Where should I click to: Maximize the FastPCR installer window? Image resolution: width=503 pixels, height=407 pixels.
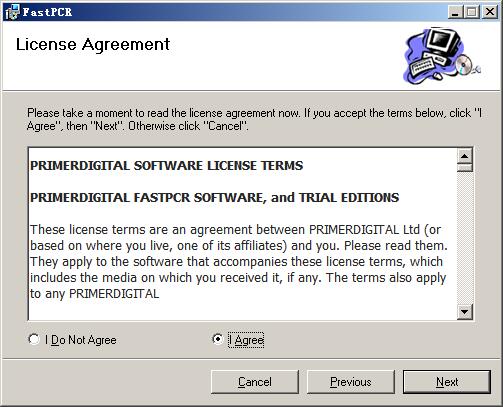[472, 12]
